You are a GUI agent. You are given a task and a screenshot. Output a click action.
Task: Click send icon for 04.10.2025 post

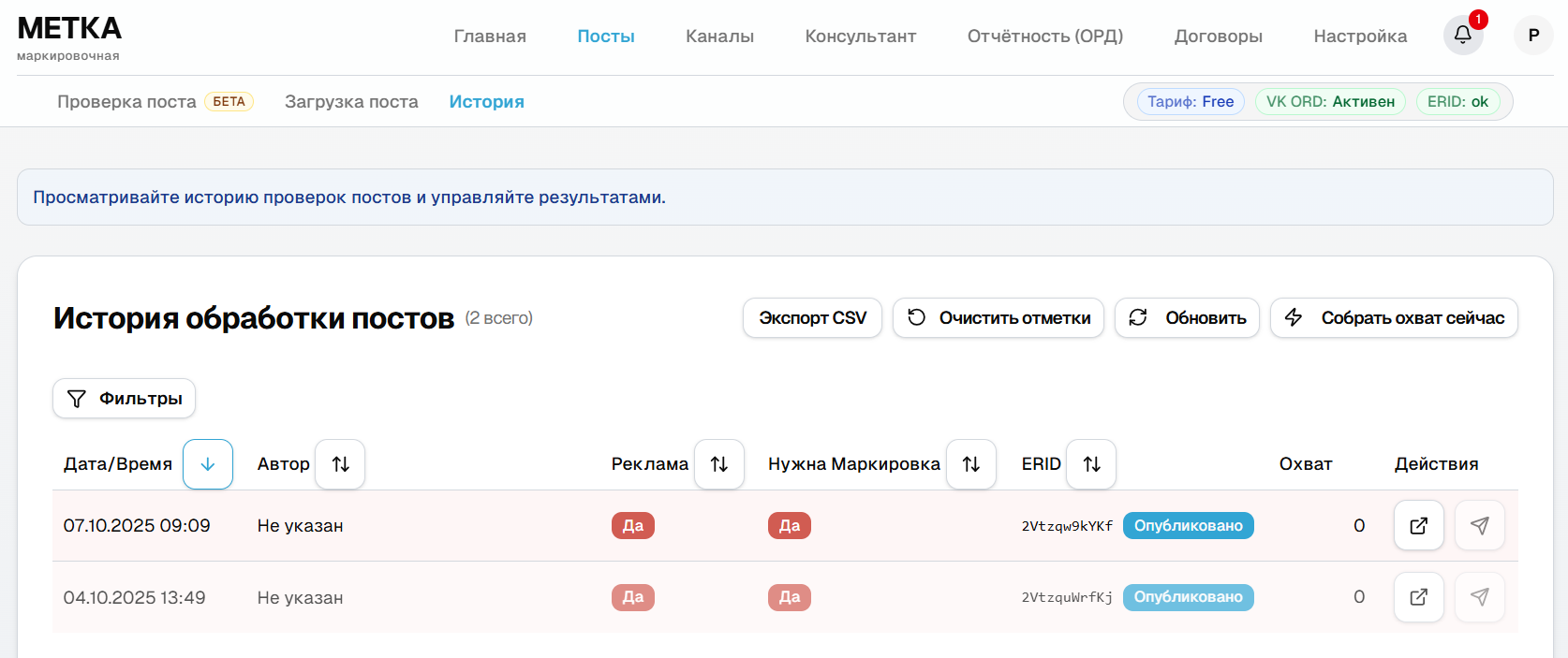coord(1479,597)
